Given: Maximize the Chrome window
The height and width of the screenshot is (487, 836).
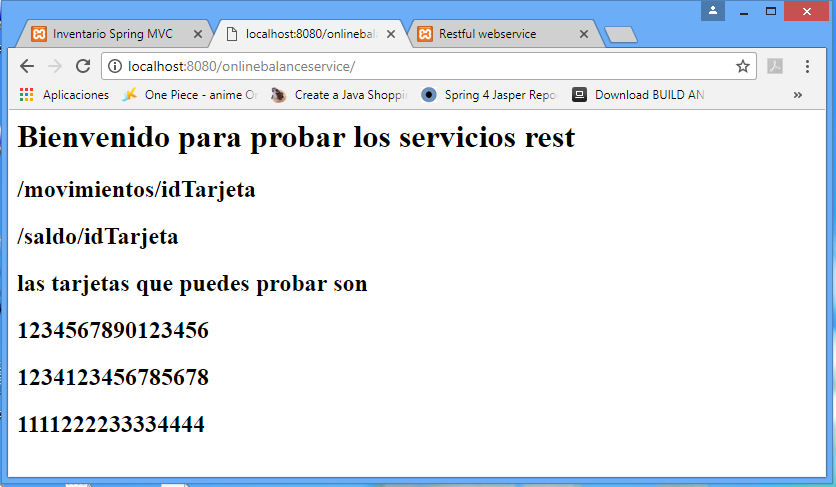Looking at the screenshot, I should (x=770, y=11).
